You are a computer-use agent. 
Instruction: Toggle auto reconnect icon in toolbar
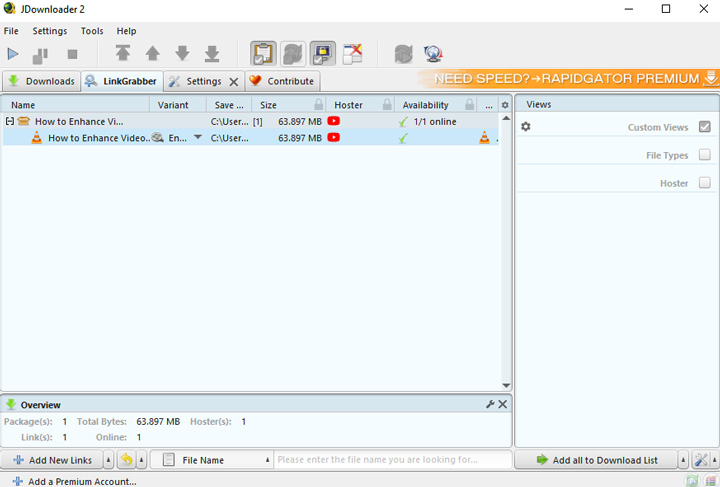pos(293,54)
